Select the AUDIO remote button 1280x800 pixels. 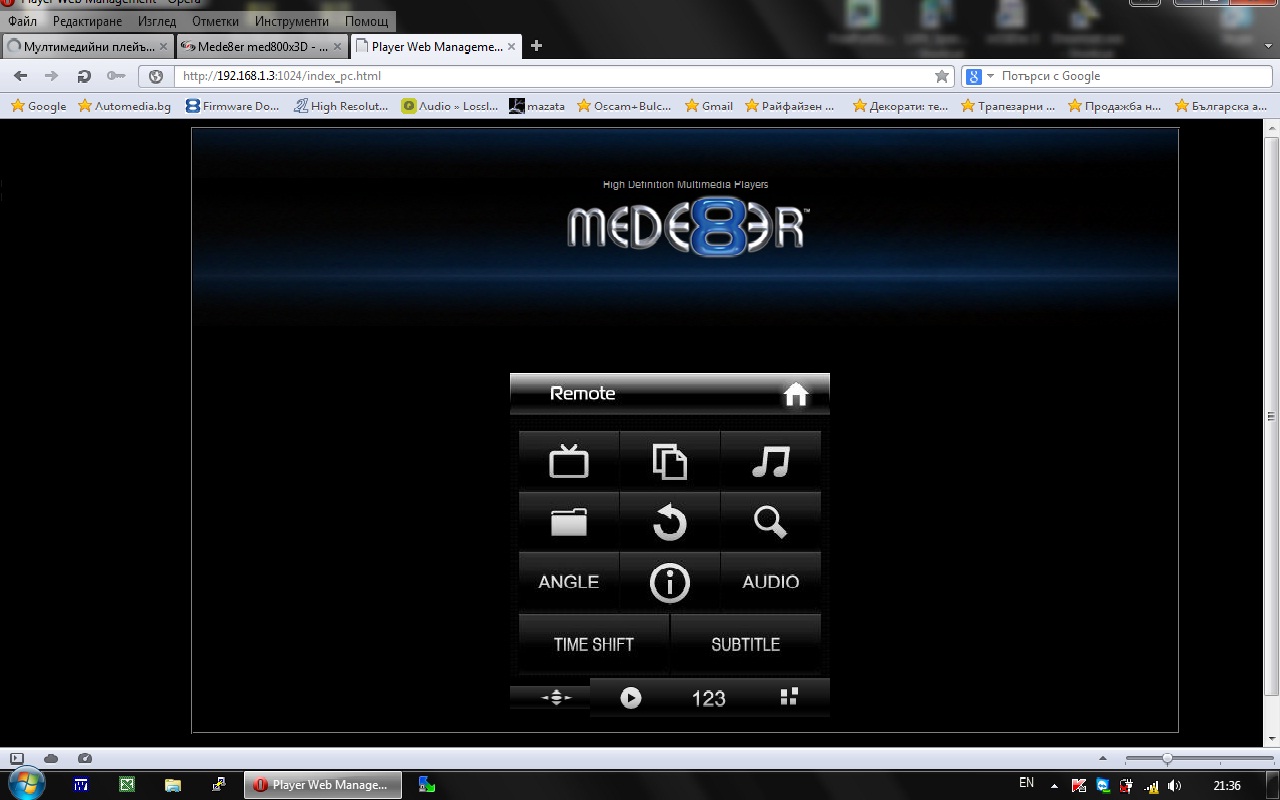[771, 582]
